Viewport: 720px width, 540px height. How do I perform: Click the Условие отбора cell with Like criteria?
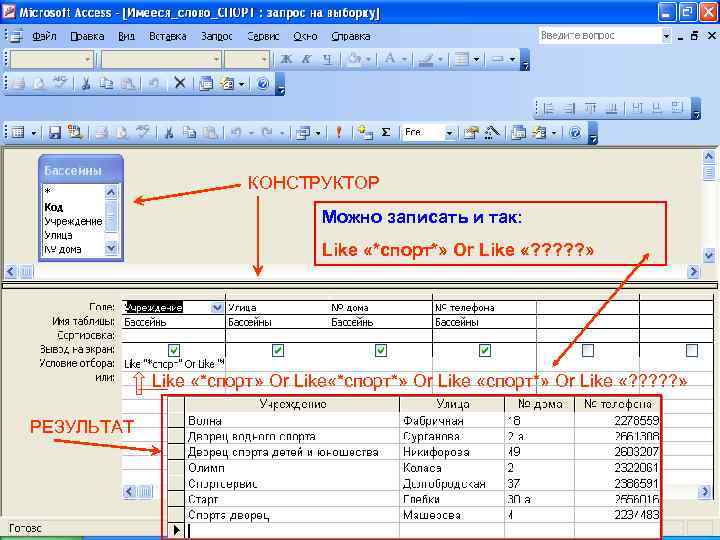174,364
